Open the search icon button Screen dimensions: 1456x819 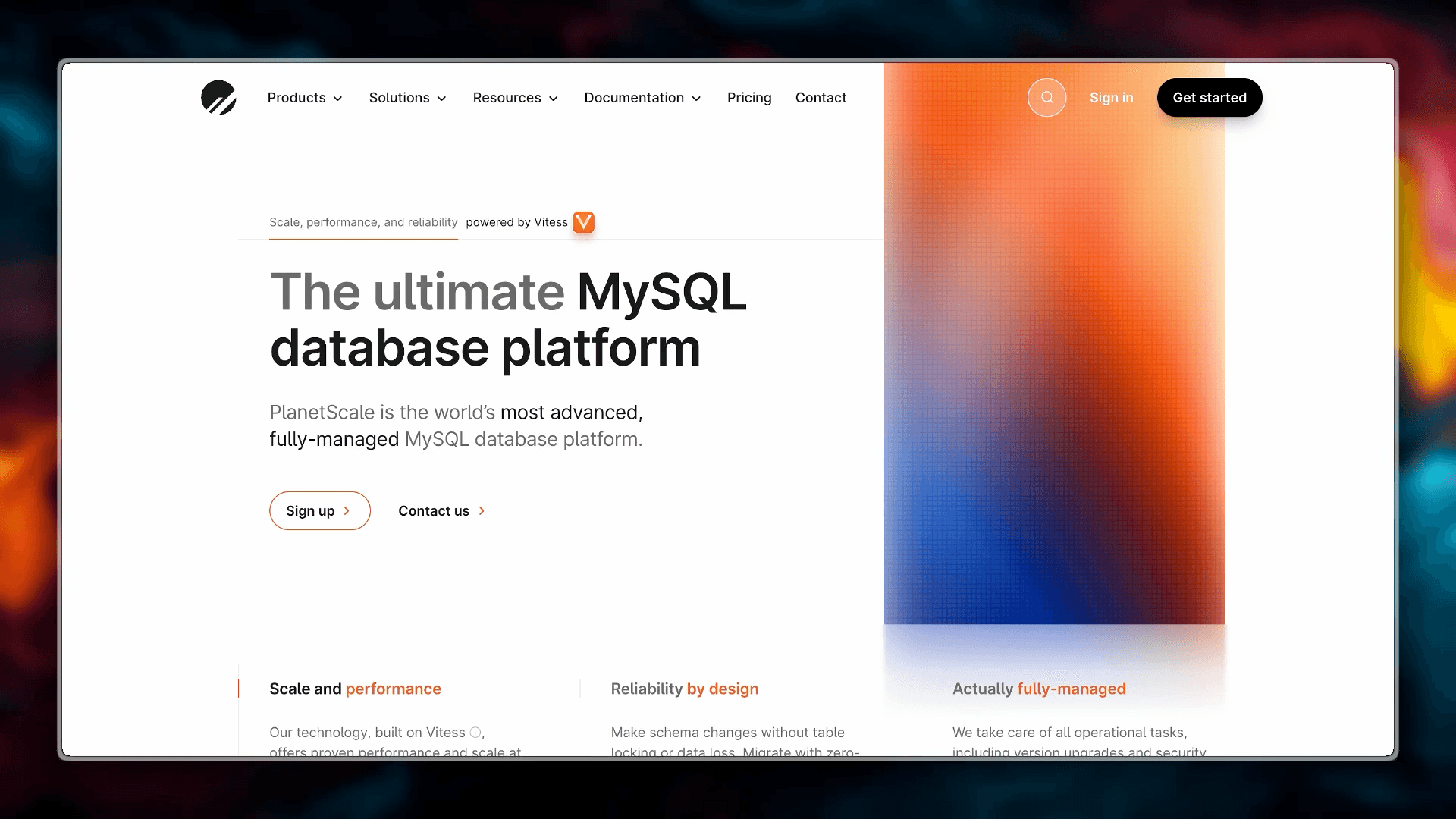click(x=1046, y=98)
